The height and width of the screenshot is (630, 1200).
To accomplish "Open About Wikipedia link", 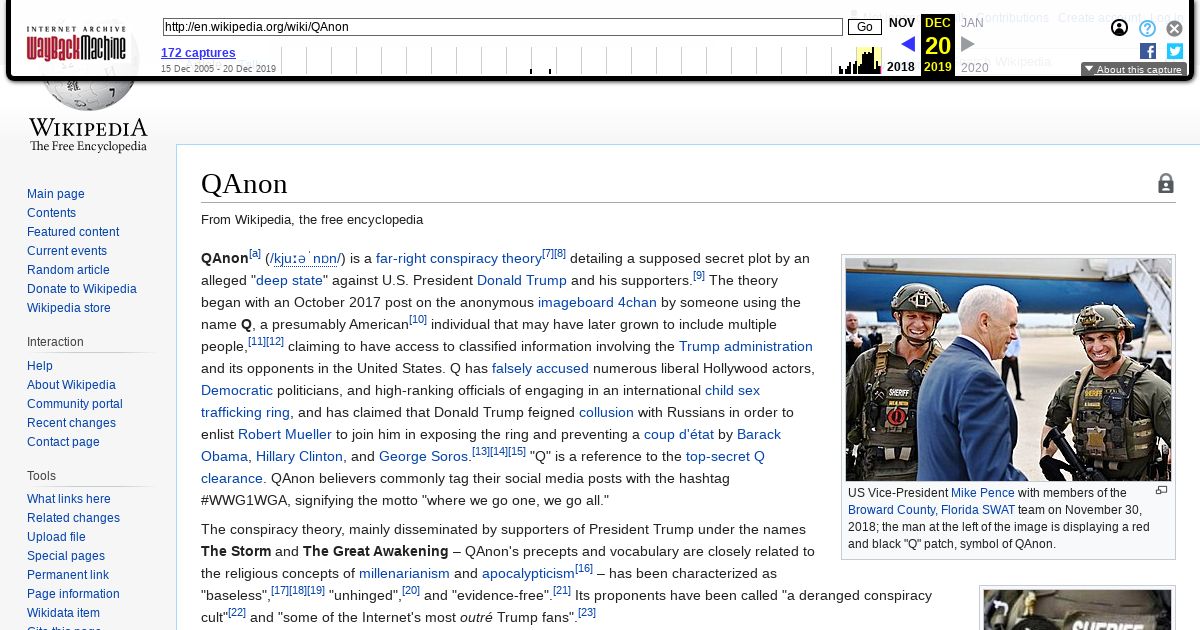I will [x=71, y=385].
